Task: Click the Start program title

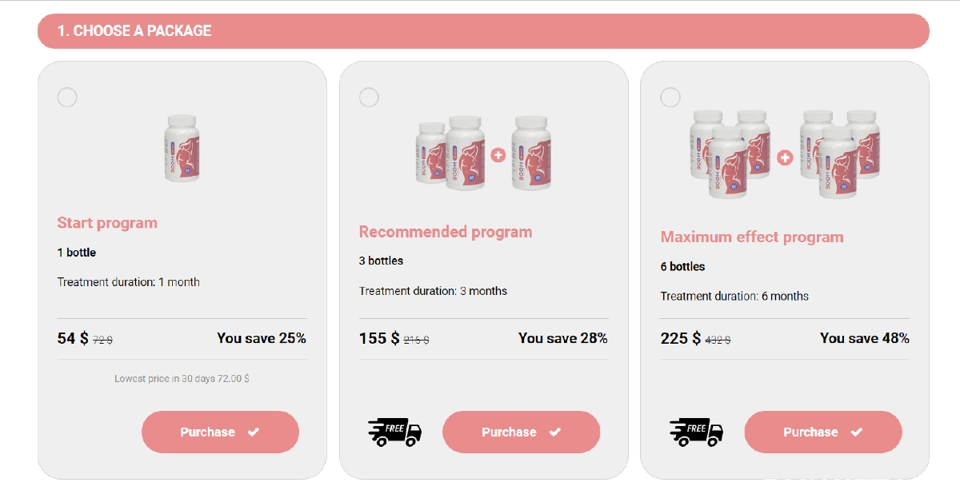Action: 107,223
